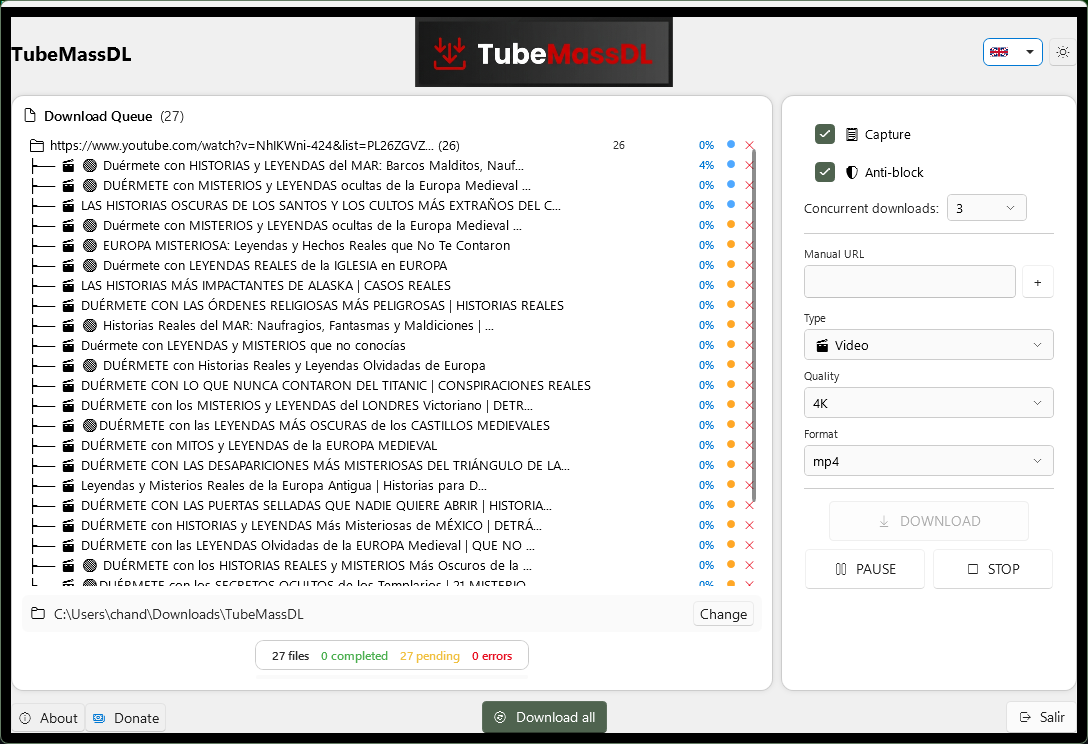Select 'DUÉRMETE con MISTERIOS y LEYENDAS ocultas' row with 0% blue dot
The width and height of the screenshot is (1088, 744).
392,185
